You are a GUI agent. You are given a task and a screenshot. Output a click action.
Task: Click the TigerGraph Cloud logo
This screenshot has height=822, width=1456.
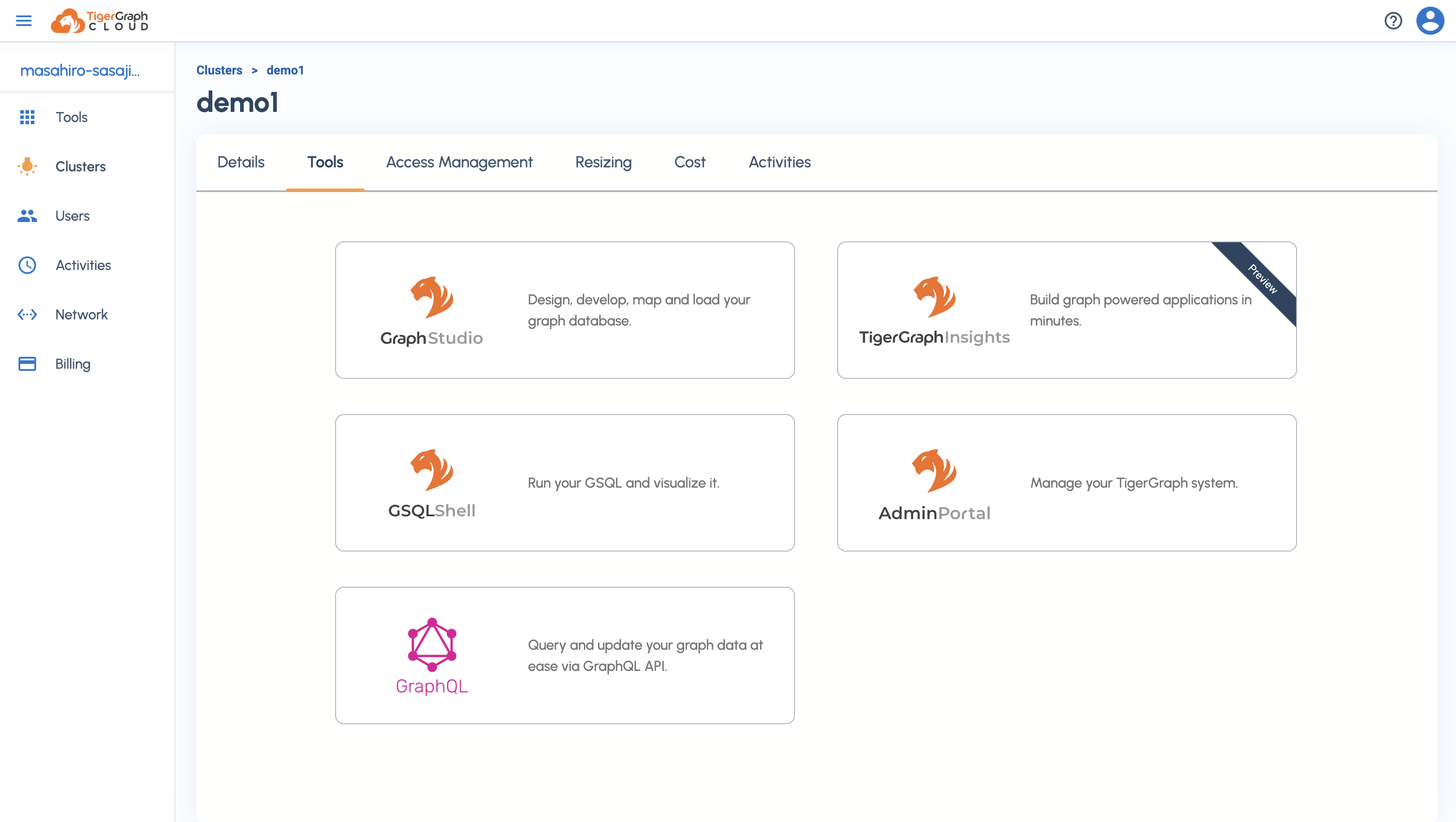100,21
